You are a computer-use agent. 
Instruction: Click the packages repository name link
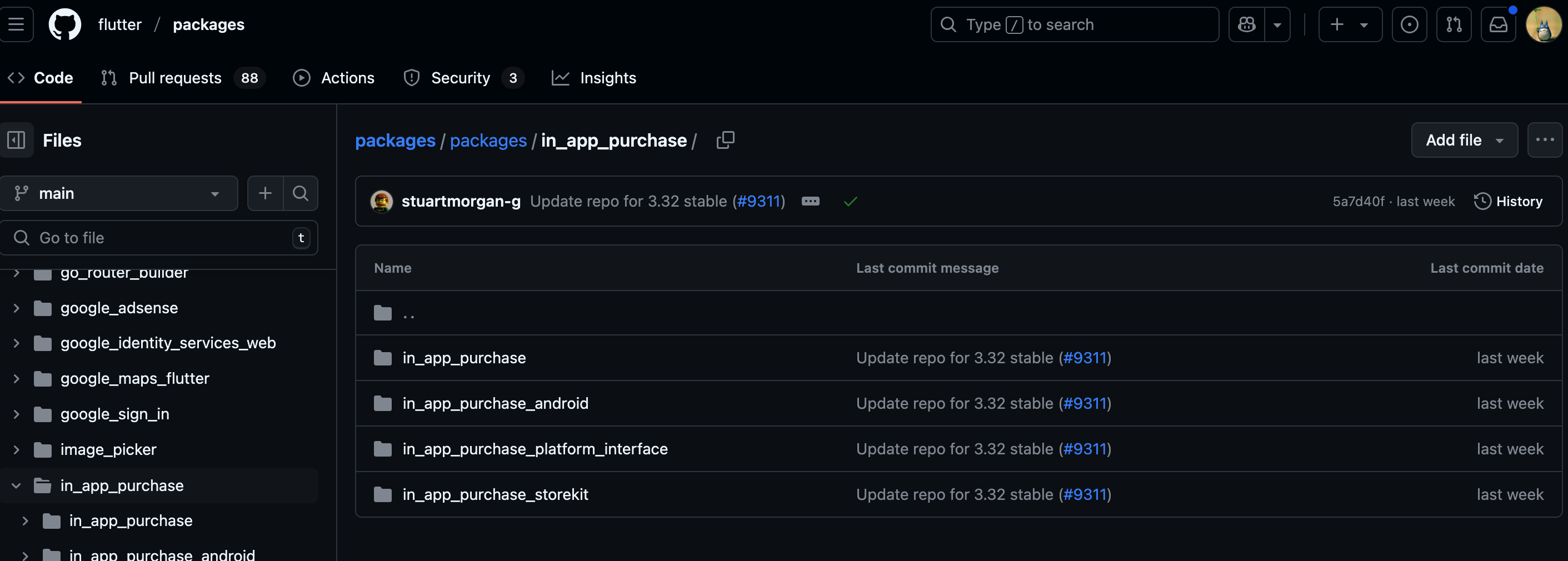point(209,24)
